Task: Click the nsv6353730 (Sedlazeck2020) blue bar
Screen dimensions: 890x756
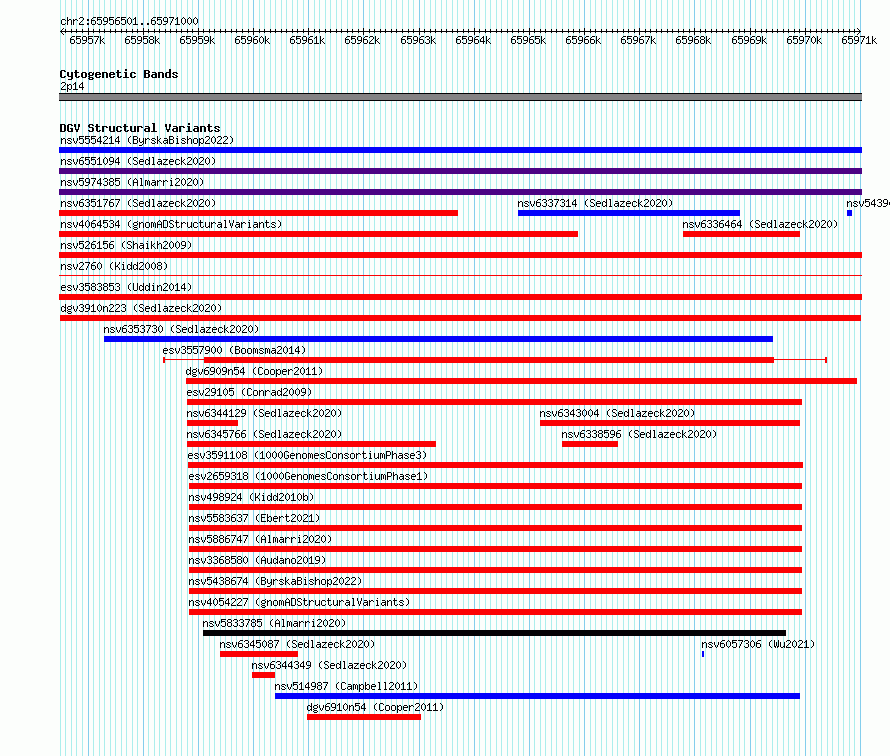Action: tap(438, 339)
